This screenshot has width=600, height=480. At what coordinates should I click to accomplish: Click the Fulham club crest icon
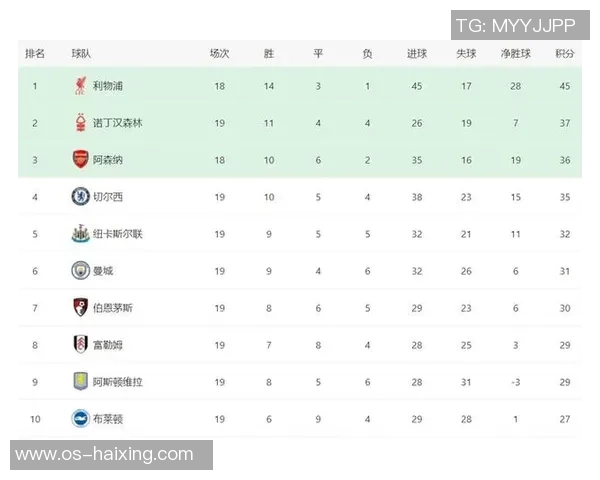click(x=80, y=345)
